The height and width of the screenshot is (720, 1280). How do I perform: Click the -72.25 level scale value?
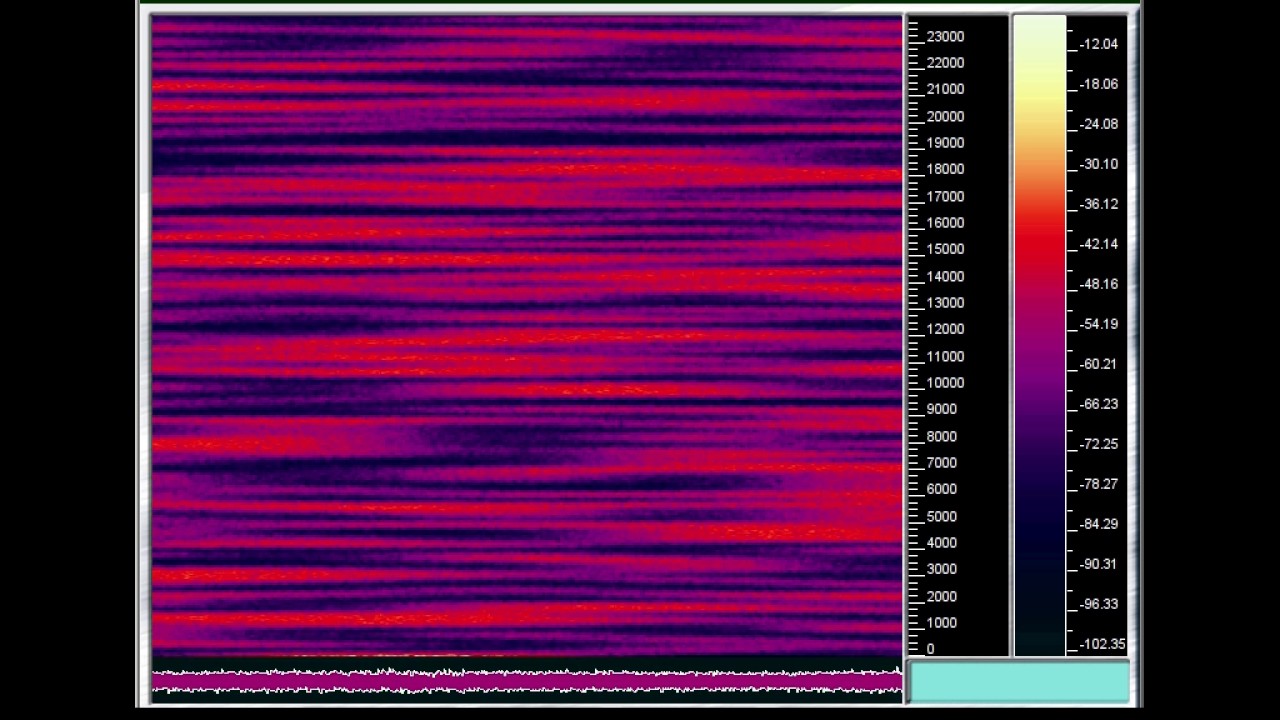click(x=1099, y=444)
